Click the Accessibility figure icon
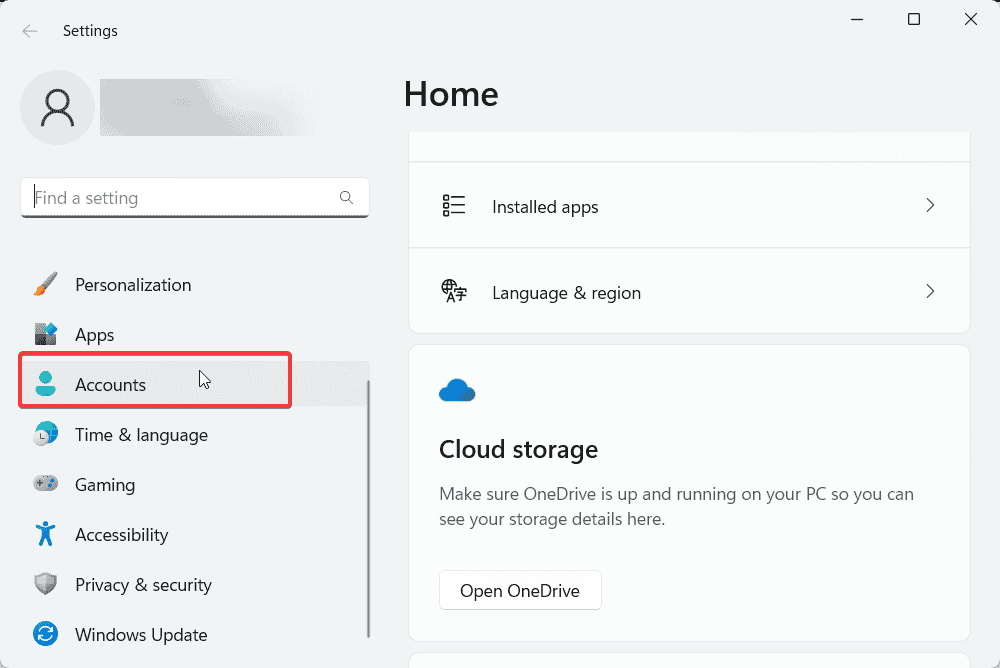This screenshot has height=668, width=1000. [45, 534]
